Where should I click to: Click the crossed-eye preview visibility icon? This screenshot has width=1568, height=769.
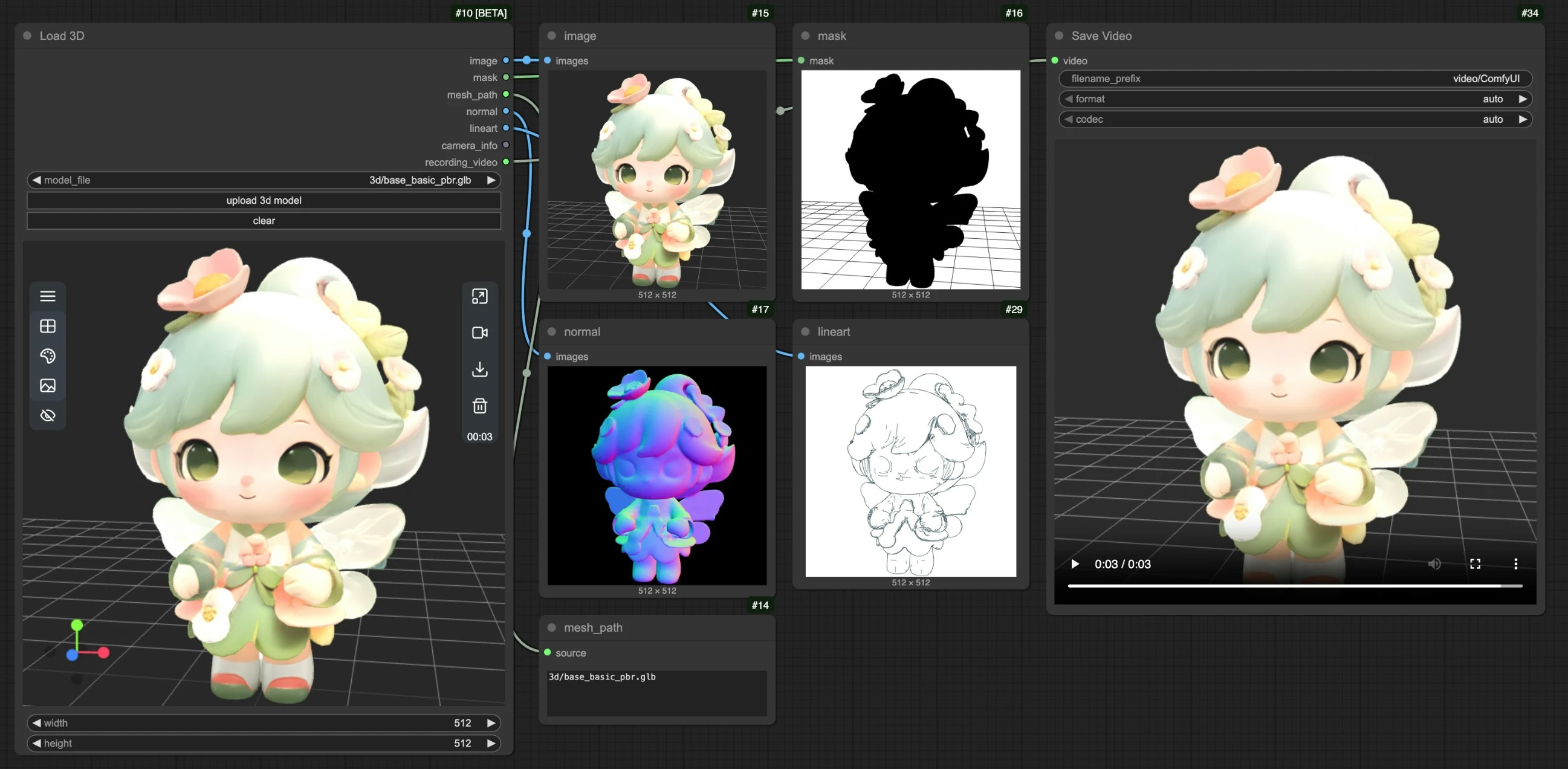pos(48,415)
